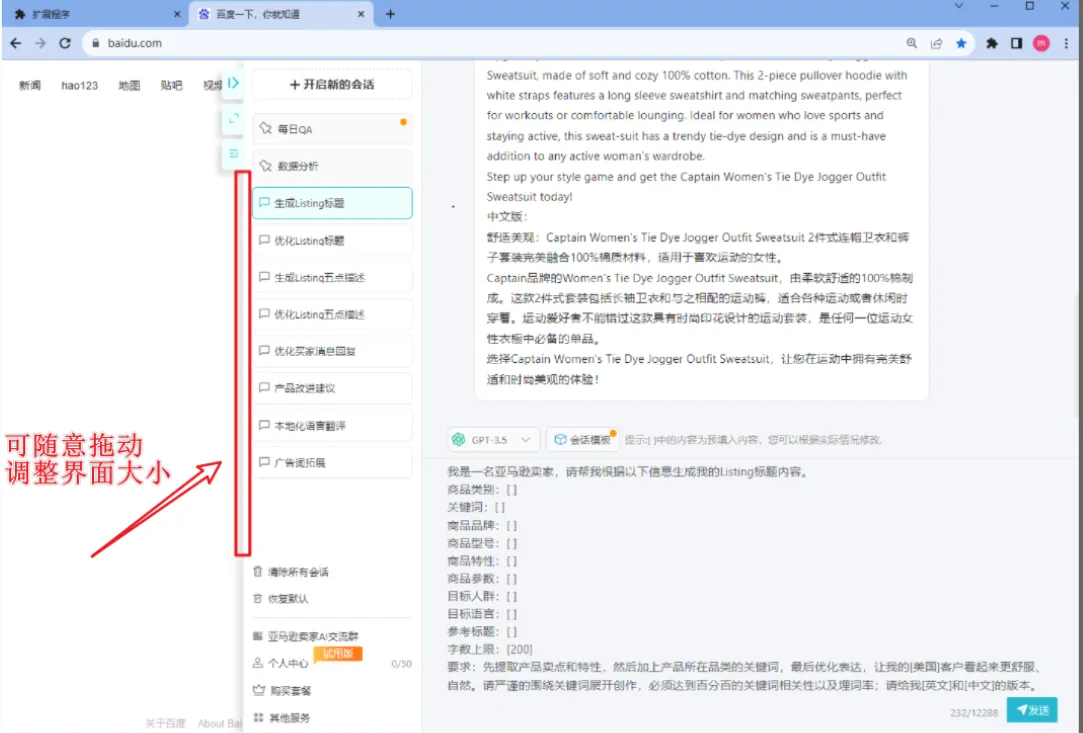Viewport: 1083px width, 733px height.
Task: Open 其他服务 other services
Action: (x=282, y=718)
